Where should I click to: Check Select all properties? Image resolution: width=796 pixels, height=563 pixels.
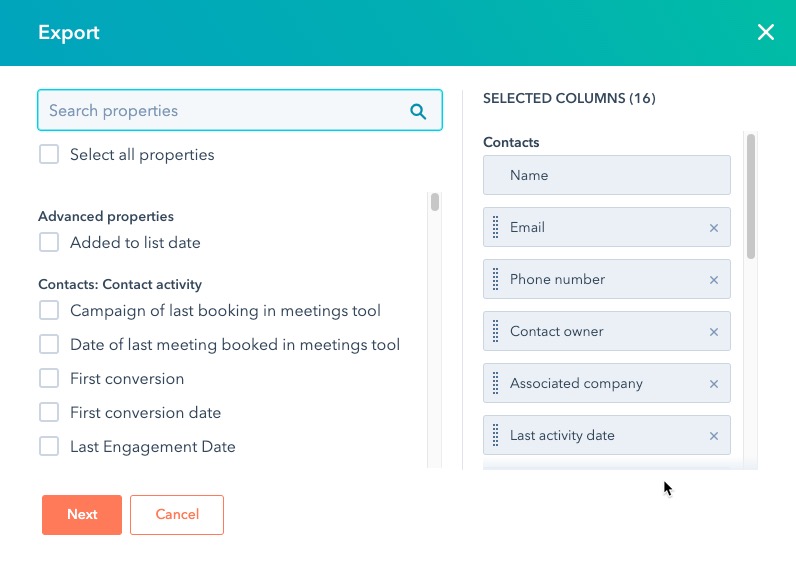click(49, 155)
